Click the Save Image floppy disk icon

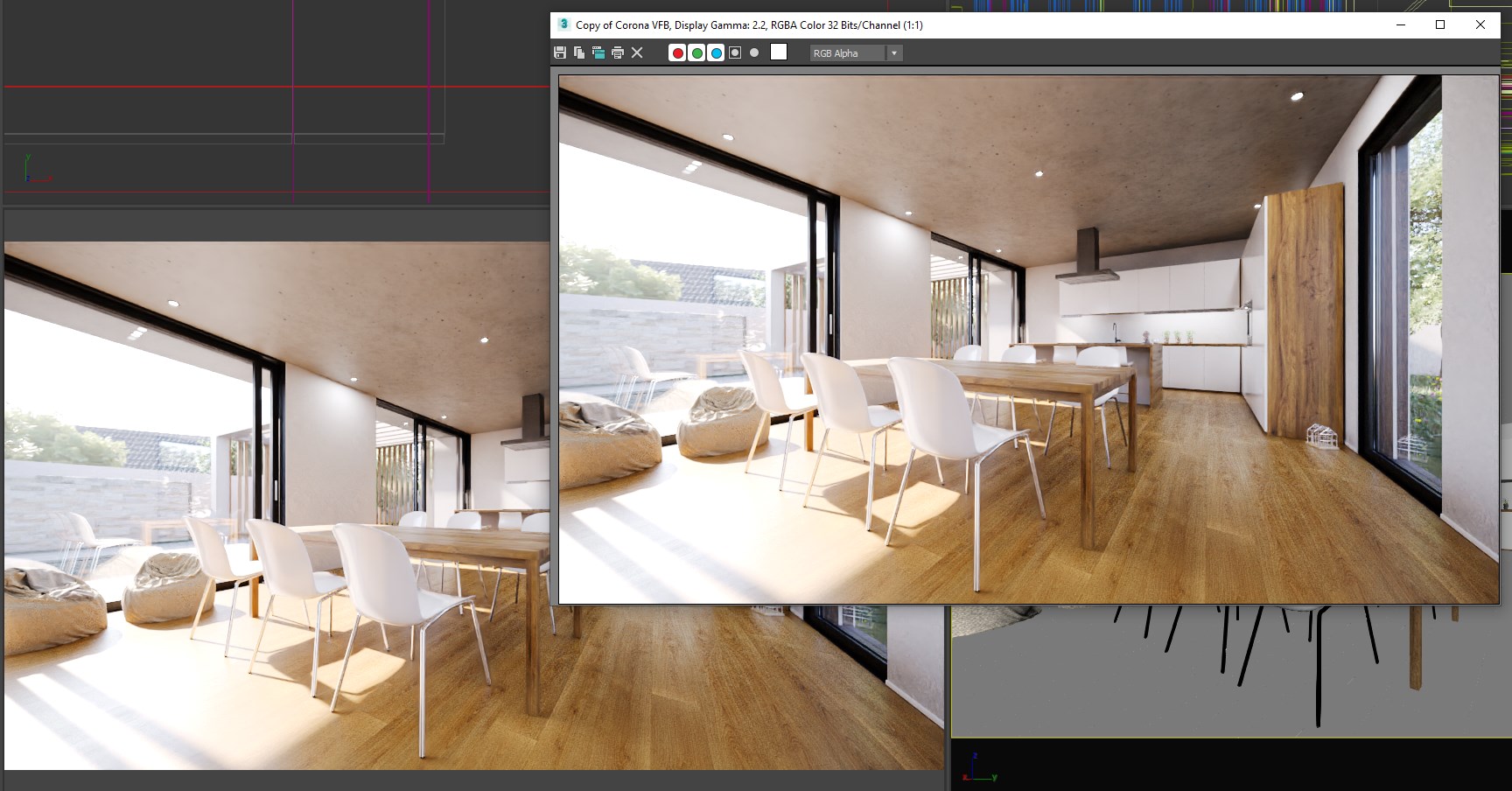point(560,53)
